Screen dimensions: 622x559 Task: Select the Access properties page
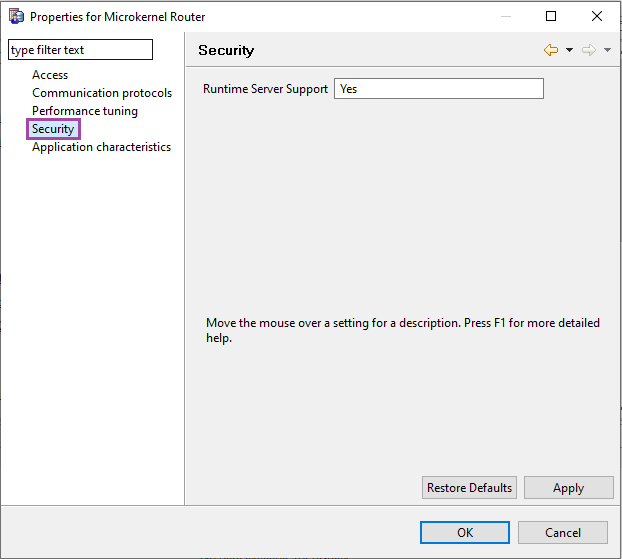tap(50, 75)
